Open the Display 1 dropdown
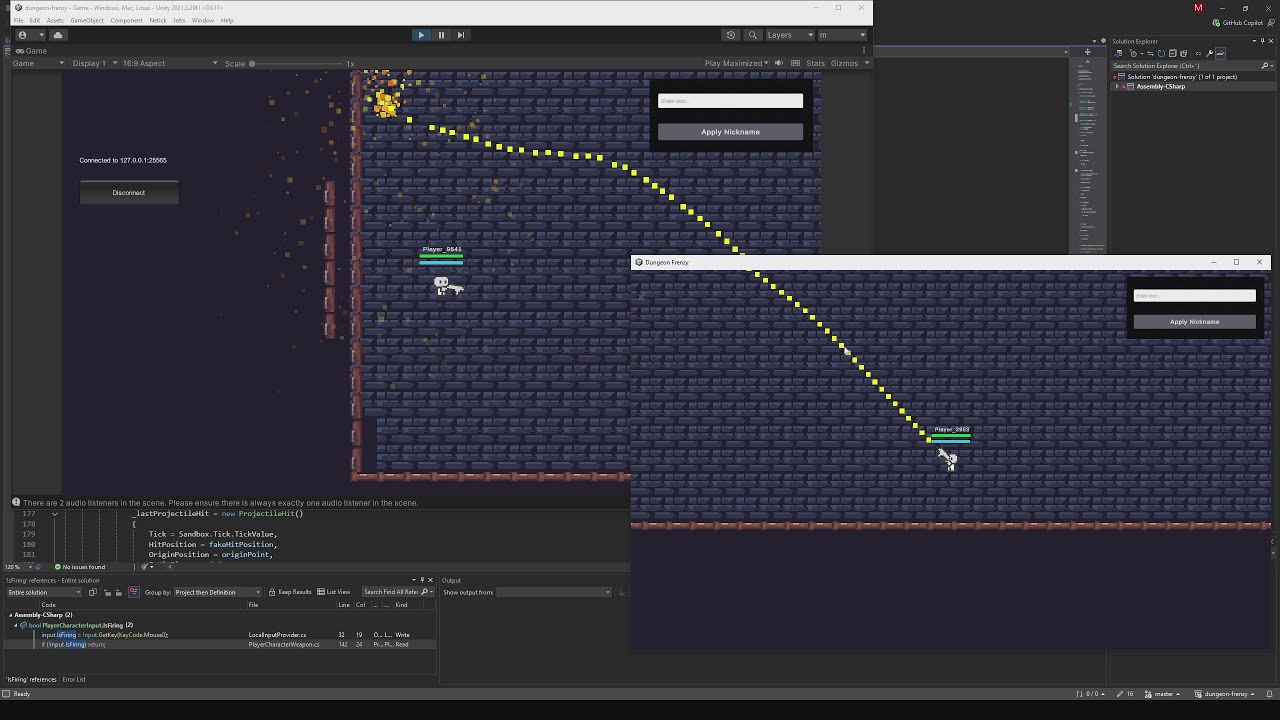This screenshot has height=720, width=1280. pyautogui.click(x=93, y=63)
